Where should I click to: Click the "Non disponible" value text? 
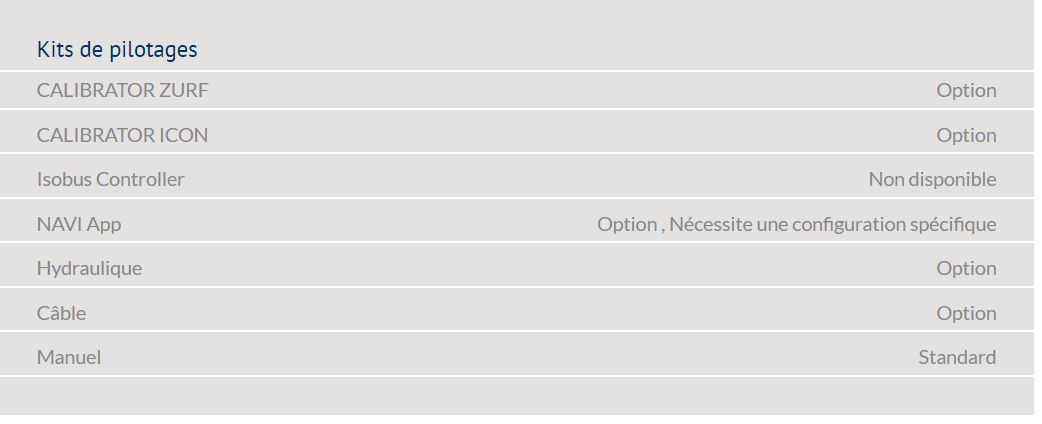(x=932, y=179)
